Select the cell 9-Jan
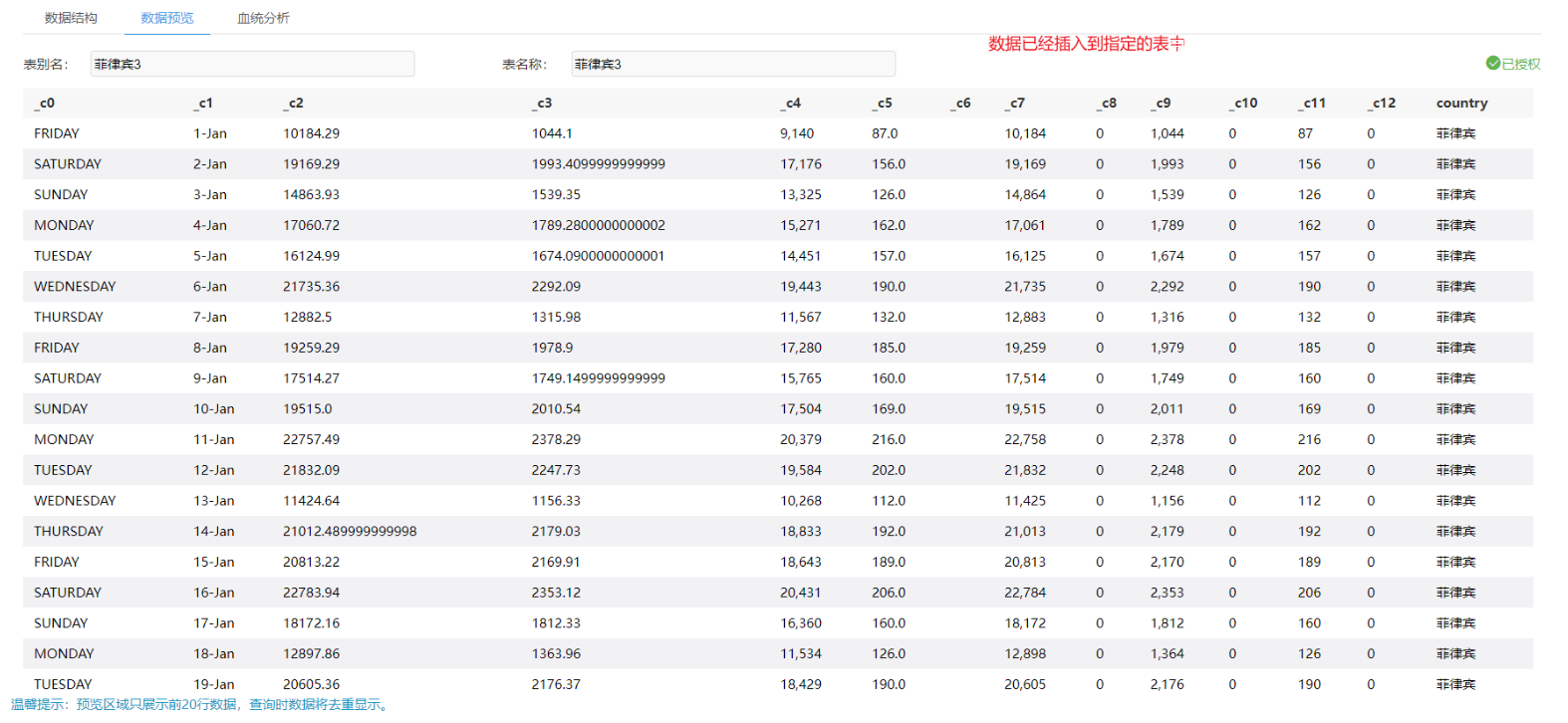1568x723 pixels. pos(210,378)
